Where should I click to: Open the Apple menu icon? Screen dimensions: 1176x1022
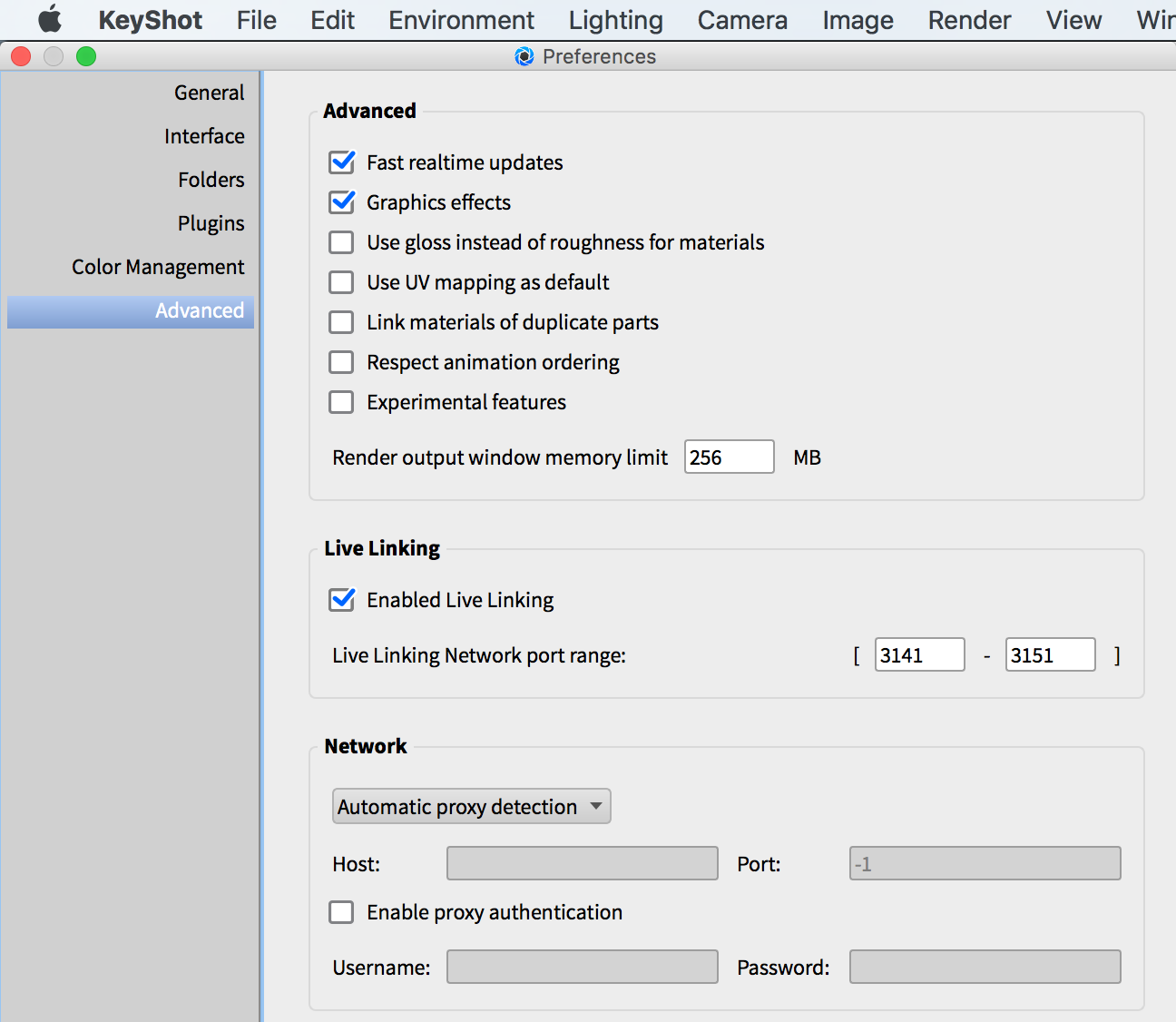(x=50, y=19)
